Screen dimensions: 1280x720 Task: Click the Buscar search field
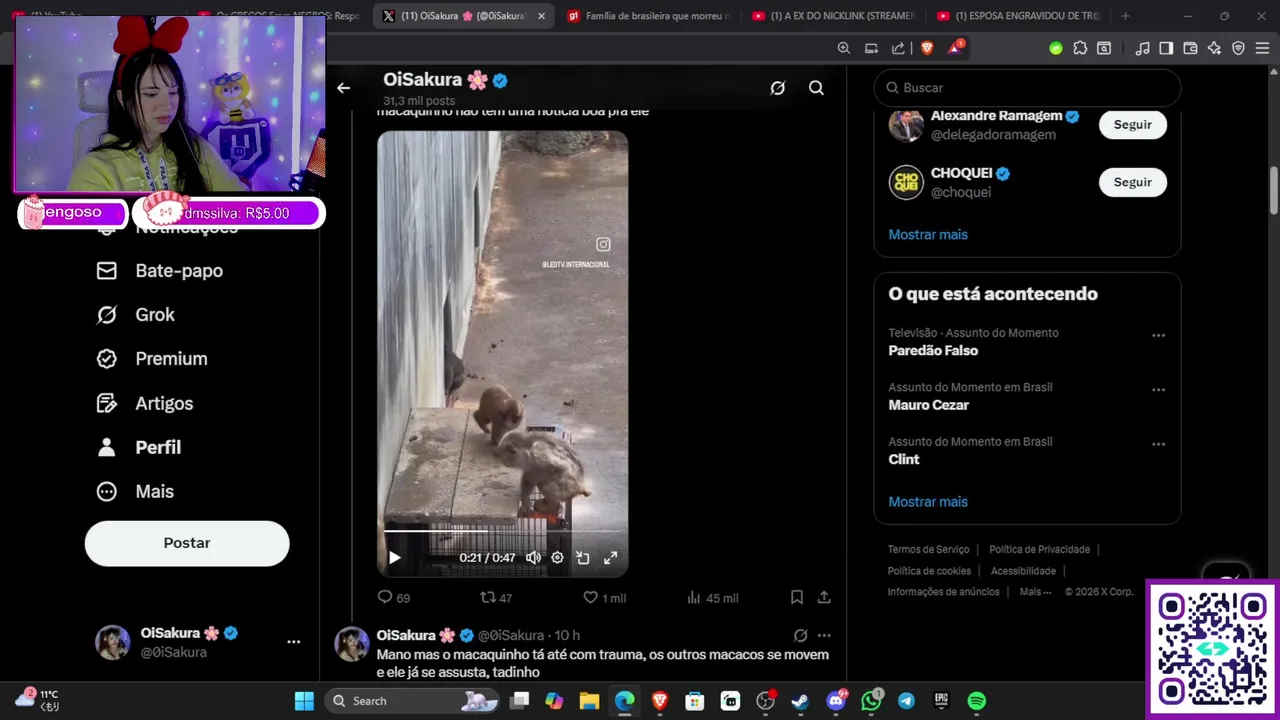[x=1027, y=88]
